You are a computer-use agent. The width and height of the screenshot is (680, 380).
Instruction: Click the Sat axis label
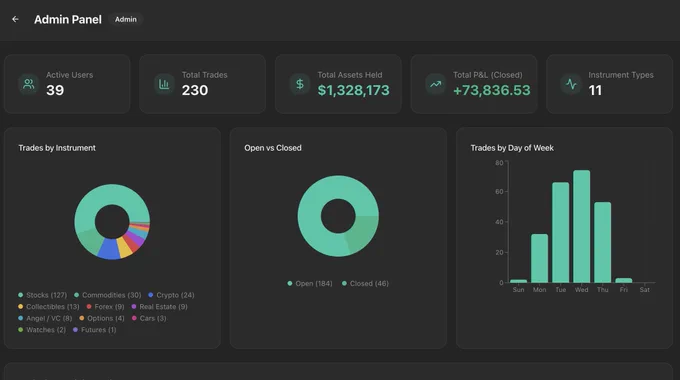tap(644, 290)
